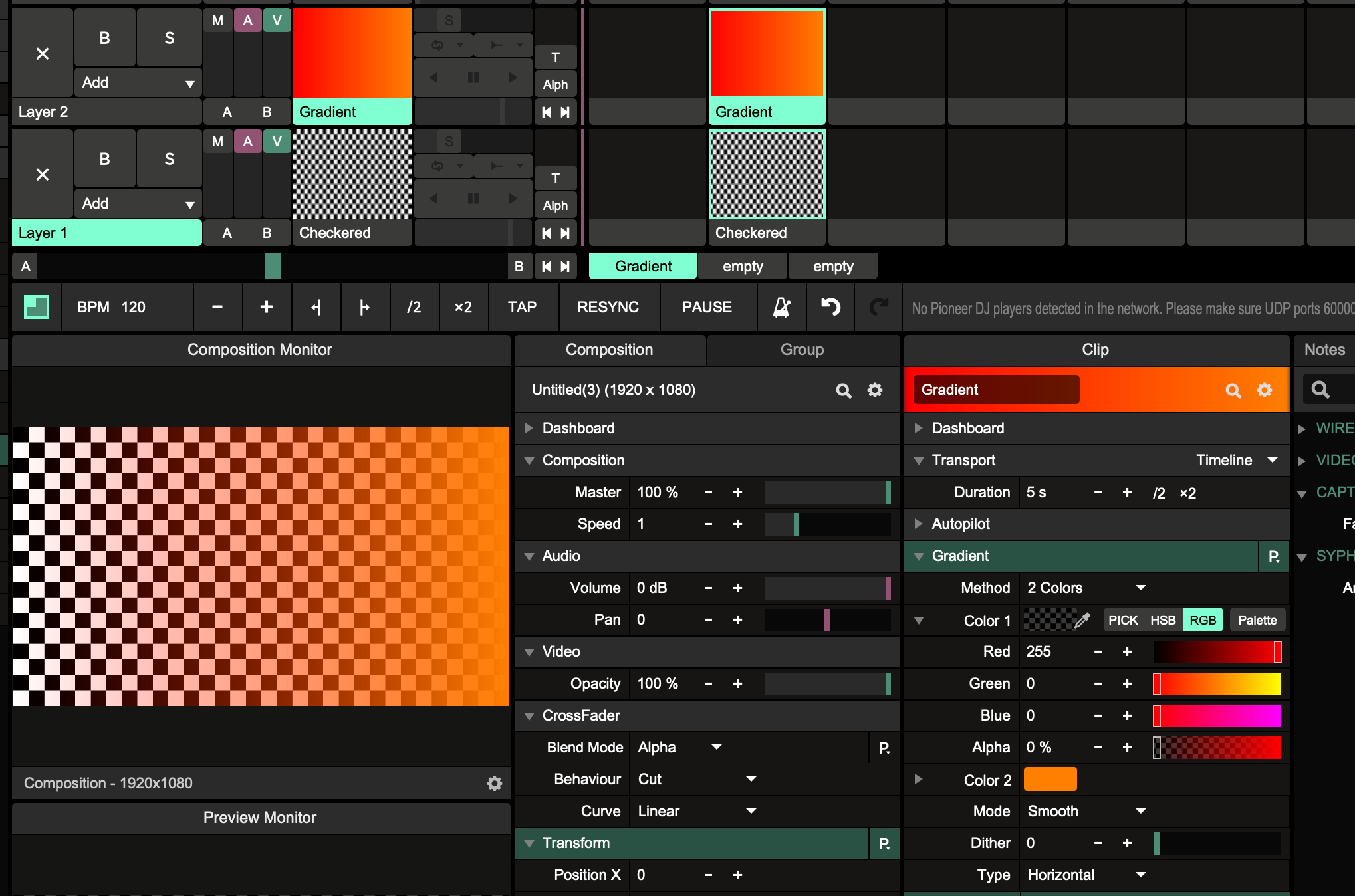This screenshot has height=896, width=1355.
Task: Click the metronome icon in BPM bar
Action: [781, 307]
